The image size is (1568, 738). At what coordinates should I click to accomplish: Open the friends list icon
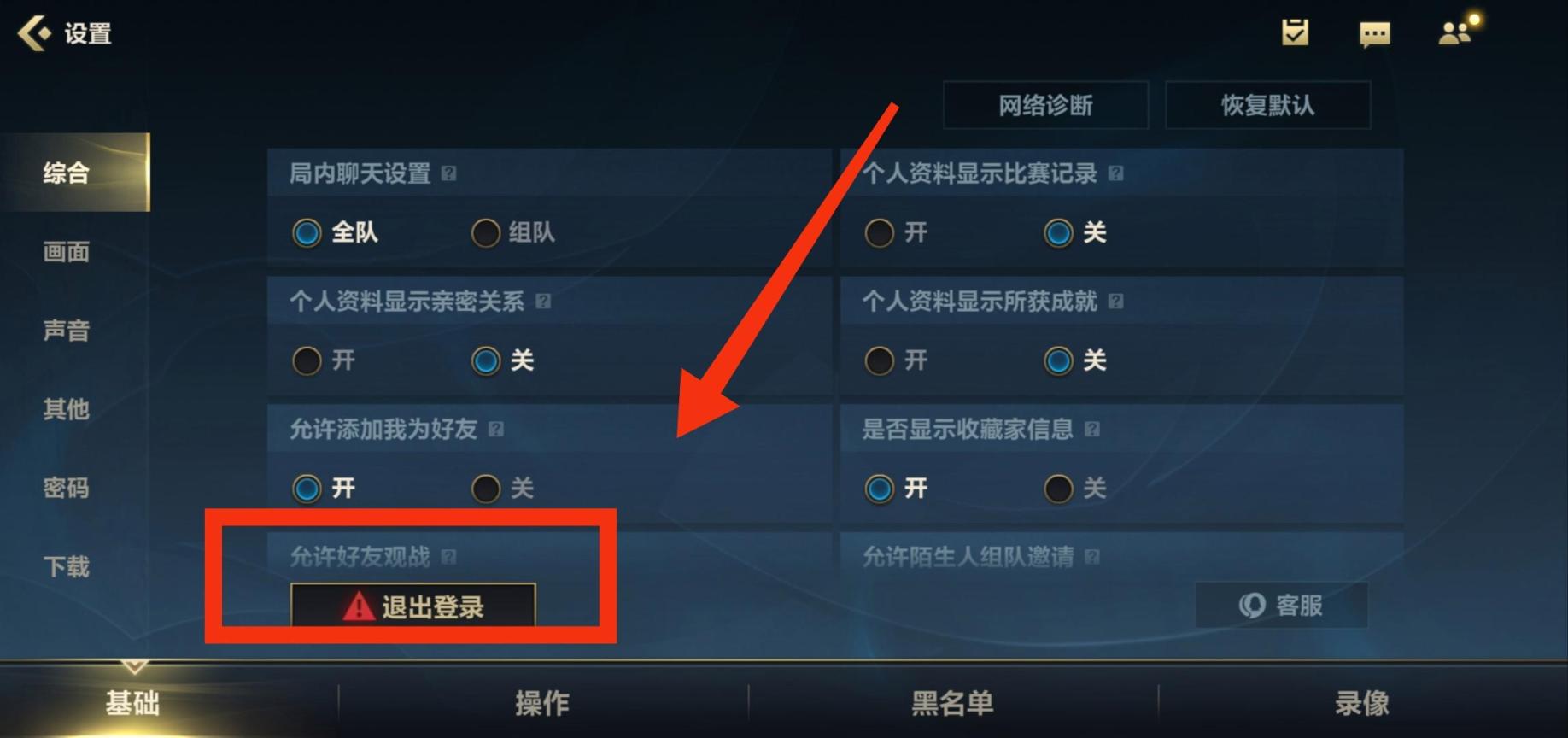click(x=1456, y=32)
